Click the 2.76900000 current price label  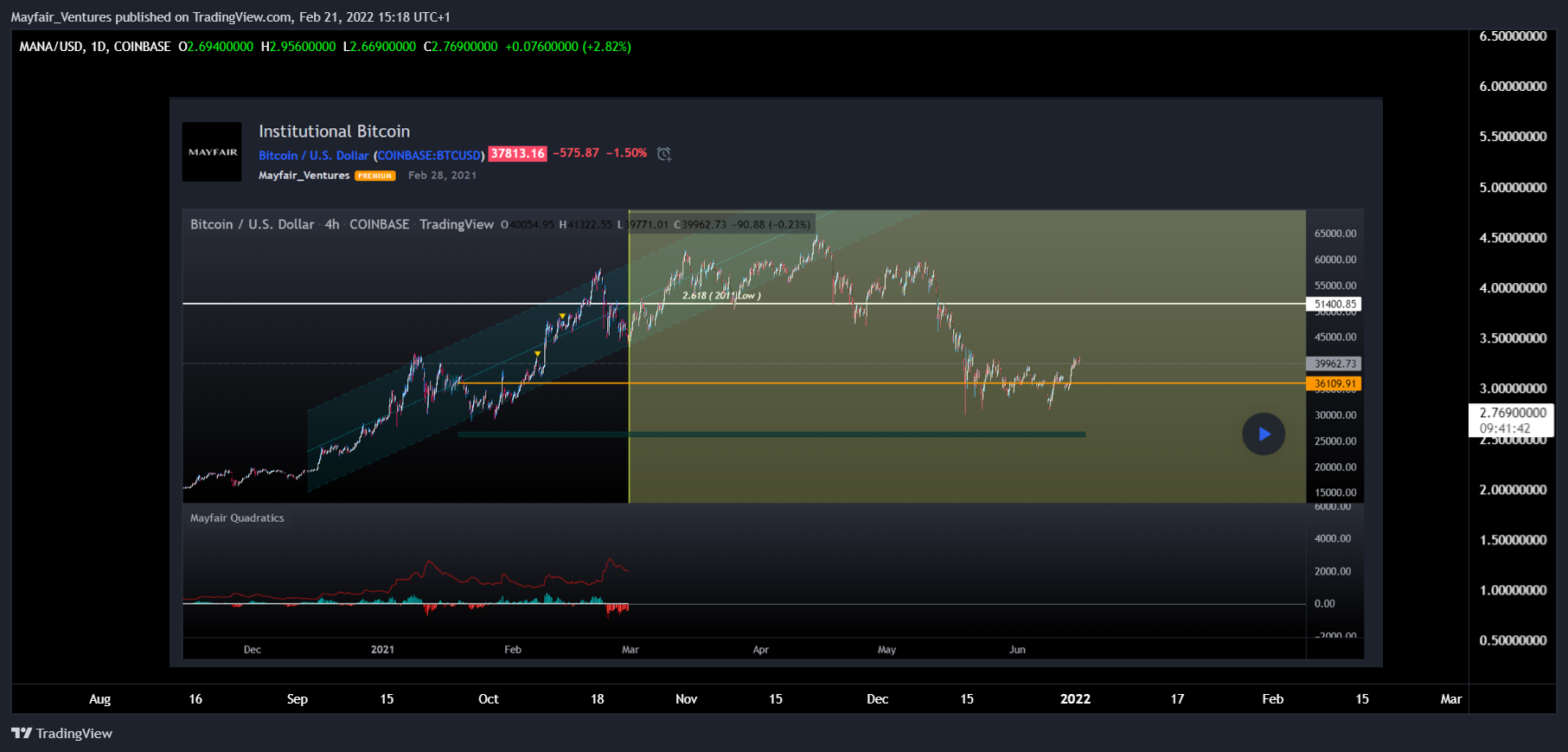point(1512,413)
